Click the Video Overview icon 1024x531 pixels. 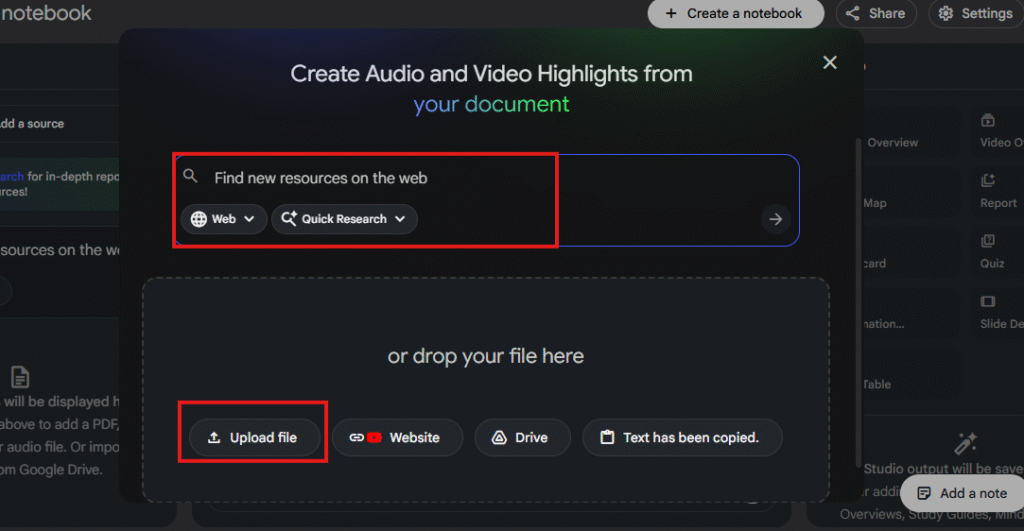(x=987, y=120)
